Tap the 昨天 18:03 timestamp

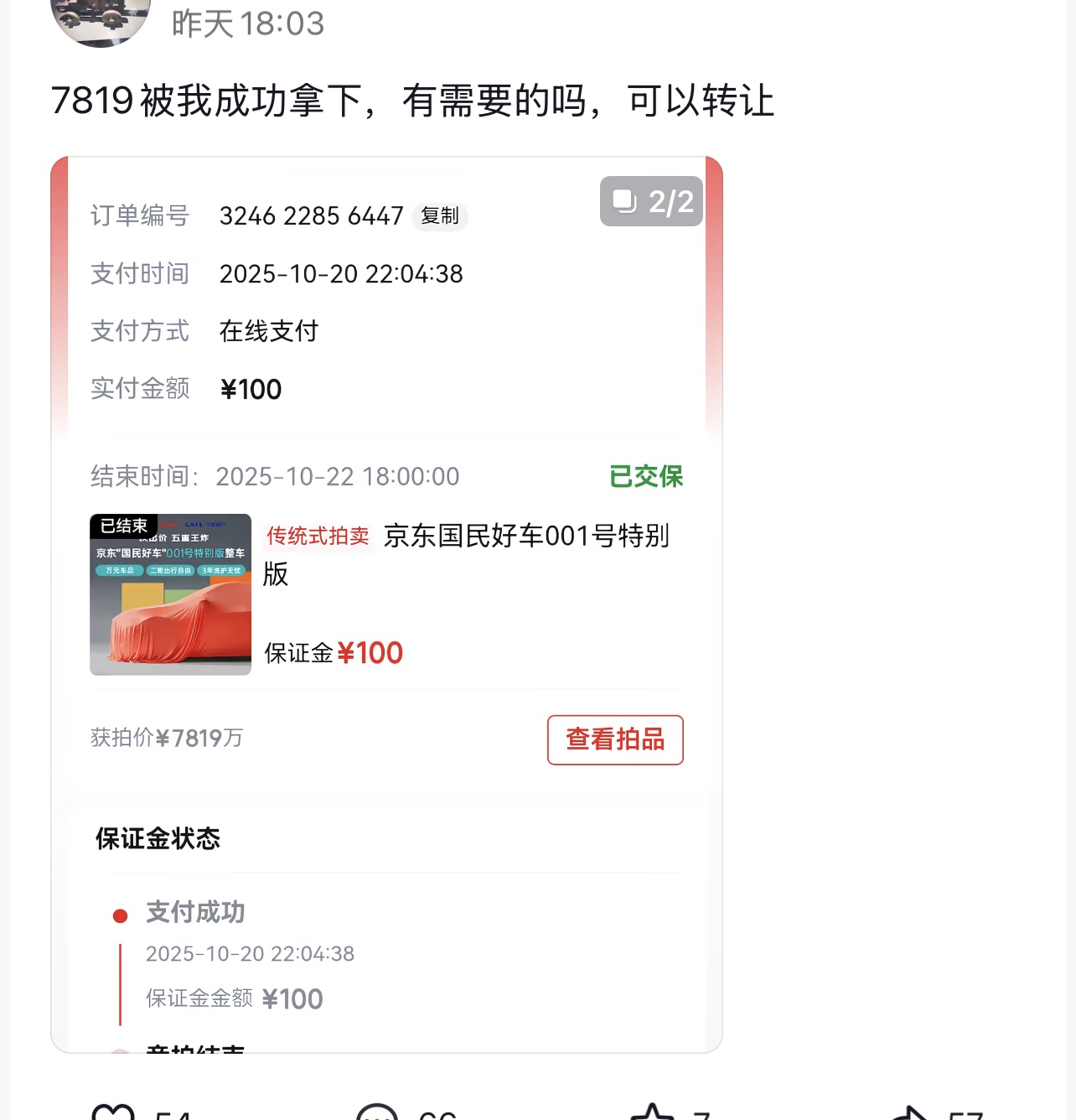point(248,23)
